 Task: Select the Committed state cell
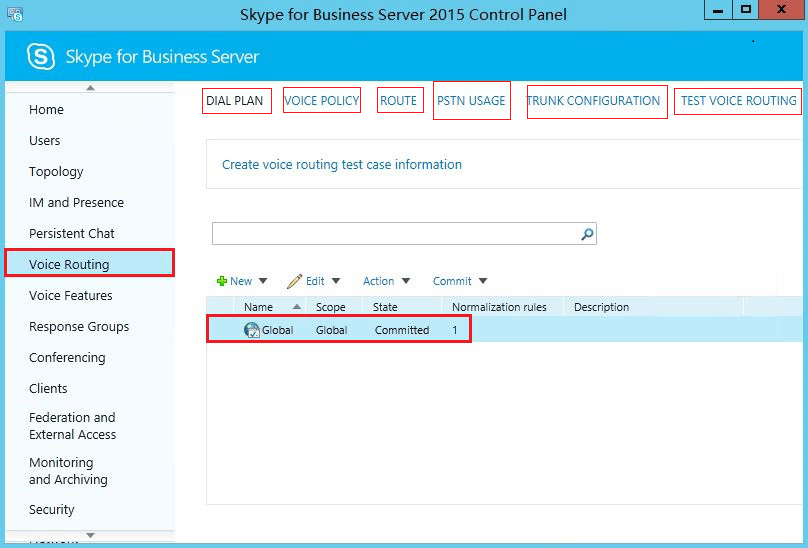(402, 330)
